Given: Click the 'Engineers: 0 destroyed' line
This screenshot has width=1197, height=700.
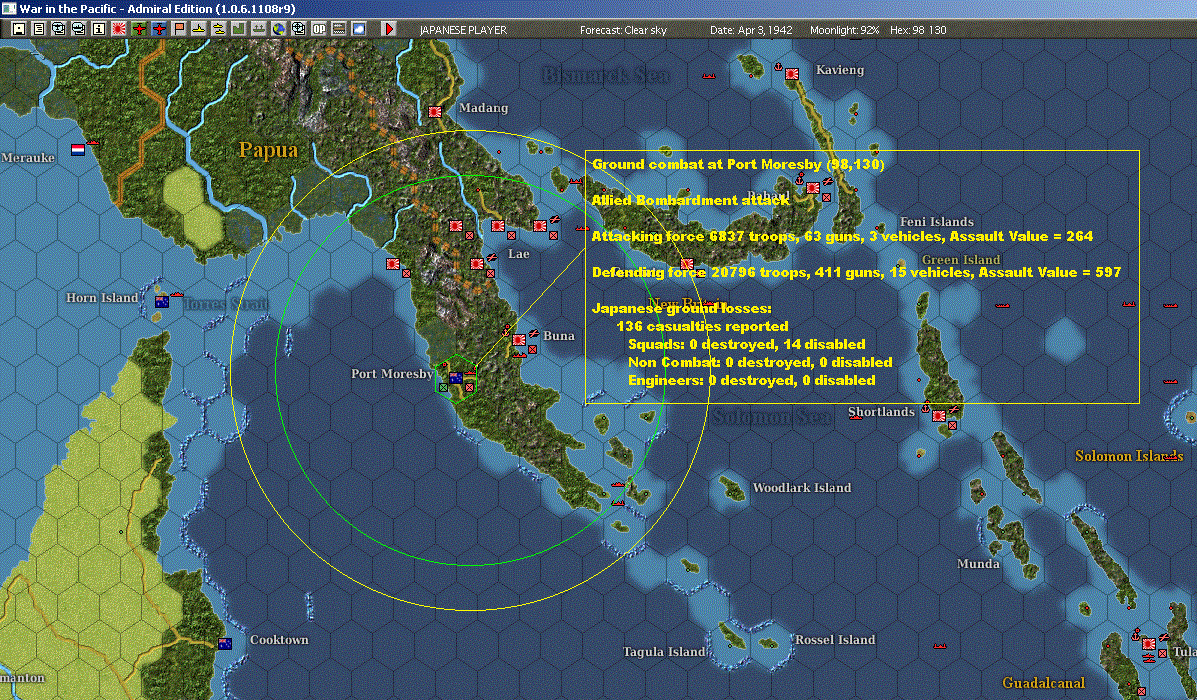Looking at the screenshot, I should [752, 380].
